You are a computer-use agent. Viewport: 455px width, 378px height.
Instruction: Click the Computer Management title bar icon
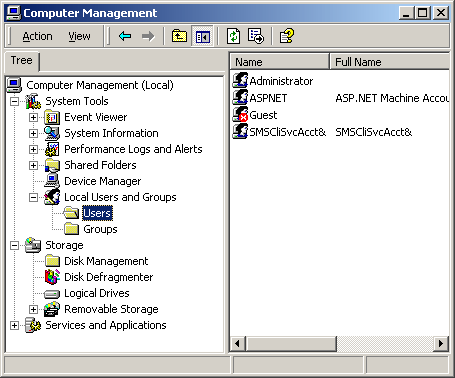(x=13, y=13)
